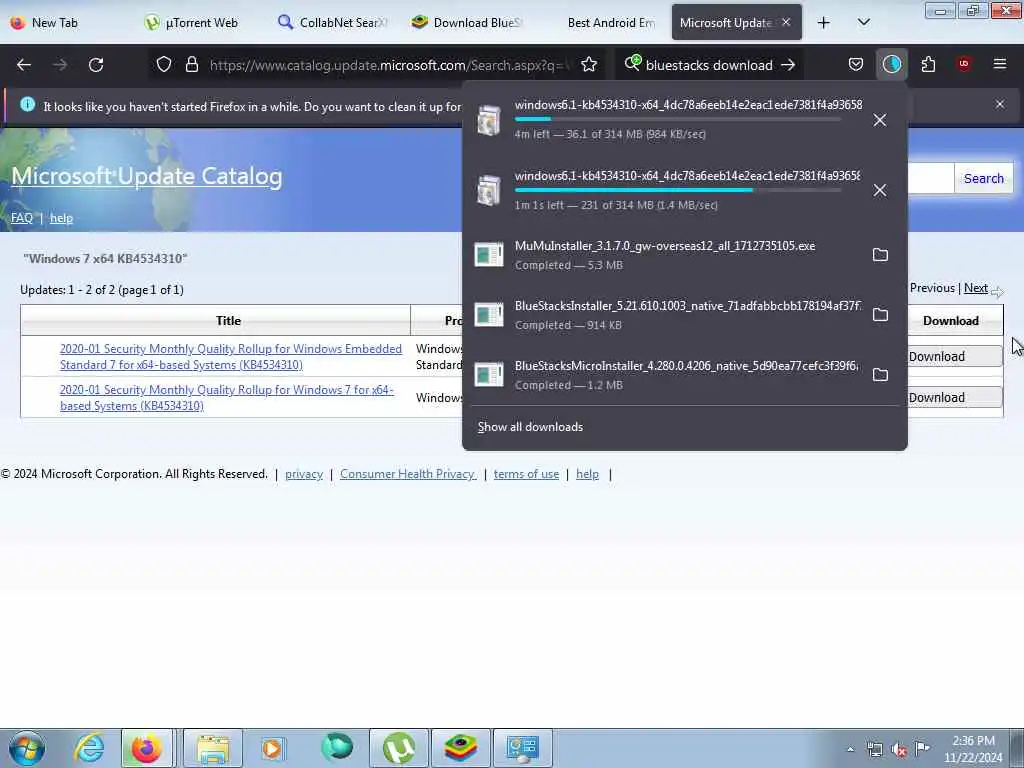Image resolution: width=1024 pixels, height=768 pixels.
Task: Open a new tab with the plus button
Action: click(x=824, y=23)
